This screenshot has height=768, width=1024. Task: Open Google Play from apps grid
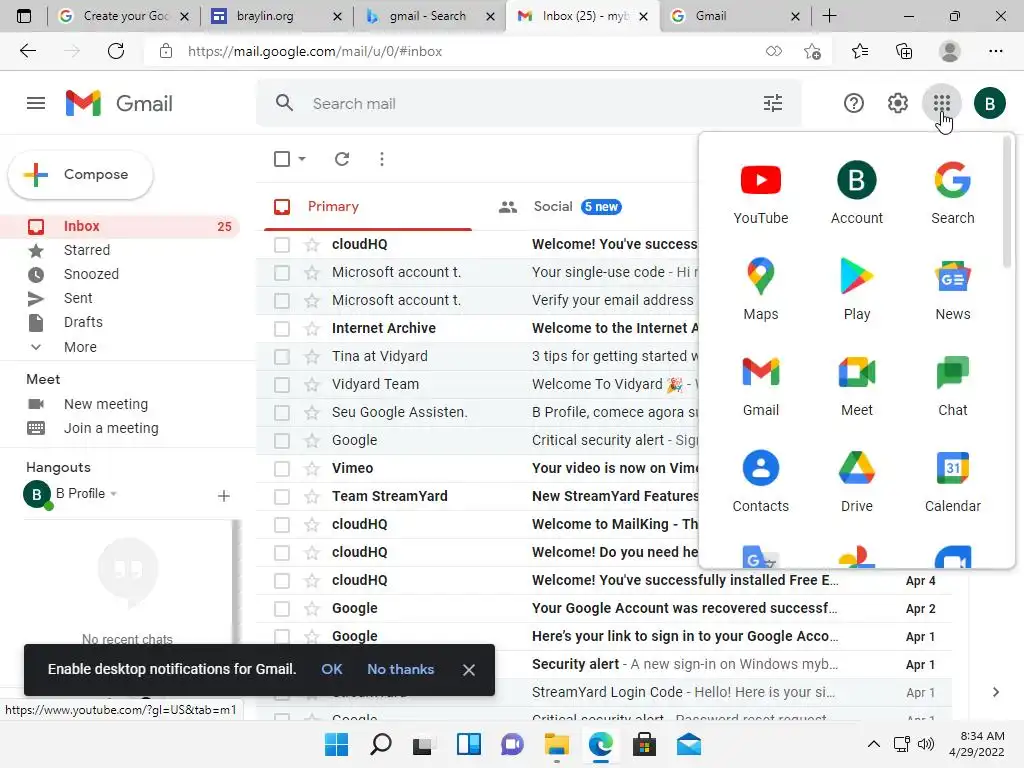(x=856, y=289)
